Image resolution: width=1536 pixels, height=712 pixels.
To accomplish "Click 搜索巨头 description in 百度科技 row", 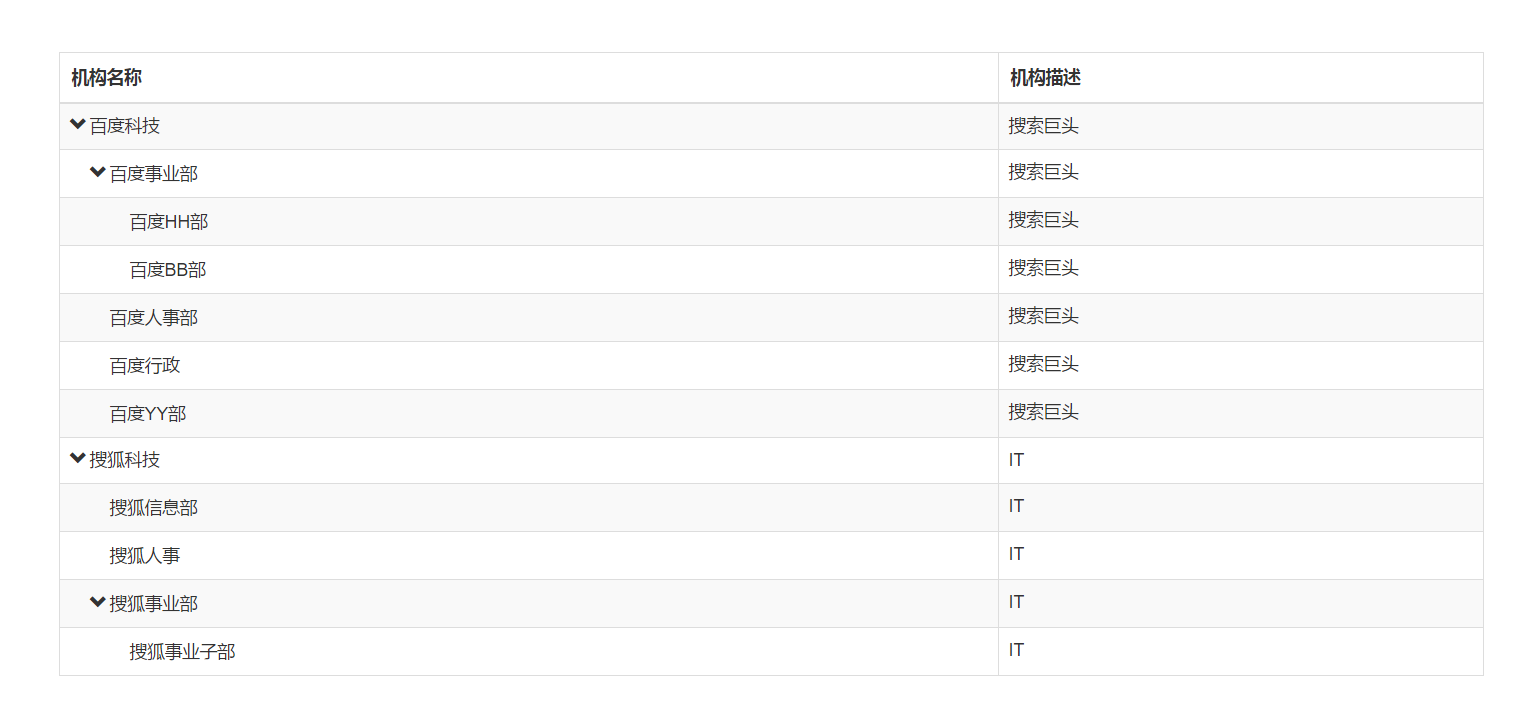I will coord(1043,126).
